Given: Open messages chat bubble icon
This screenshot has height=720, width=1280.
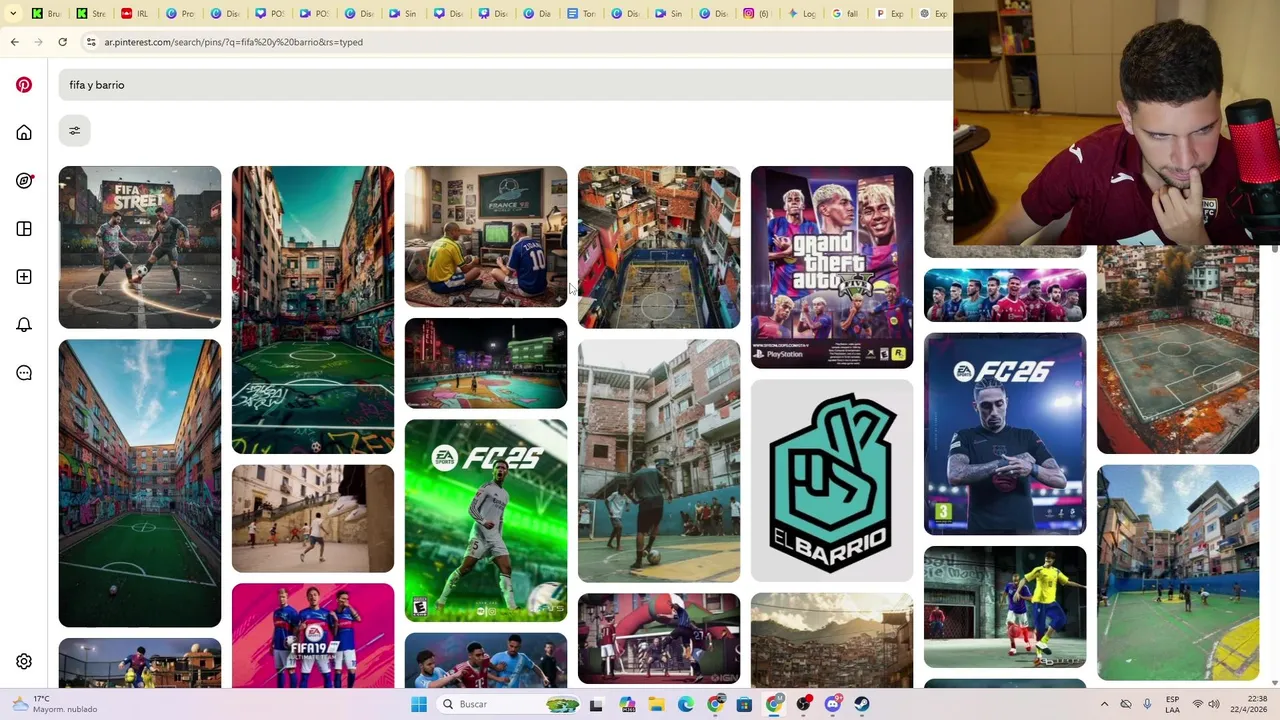Looking at the screenshot, I should (x=24, y=373).
